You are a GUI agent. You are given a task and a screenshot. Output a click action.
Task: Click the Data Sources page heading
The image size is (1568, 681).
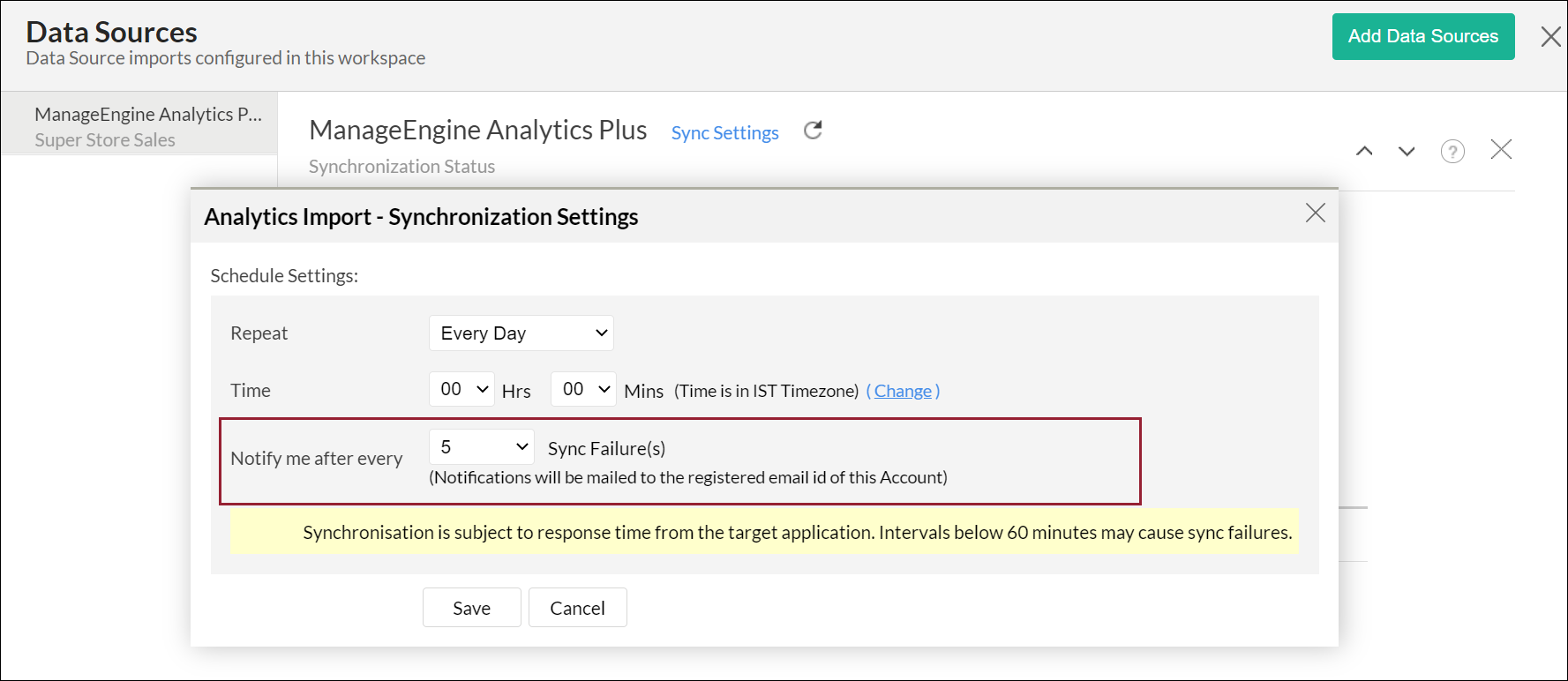tap(112, 33)
